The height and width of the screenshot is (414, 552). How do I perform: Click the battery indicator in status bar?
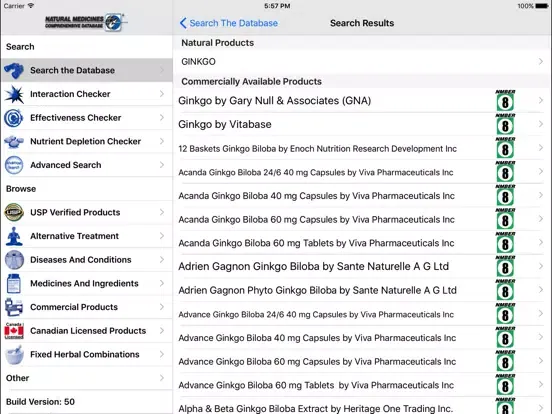(x=541, y=6)
